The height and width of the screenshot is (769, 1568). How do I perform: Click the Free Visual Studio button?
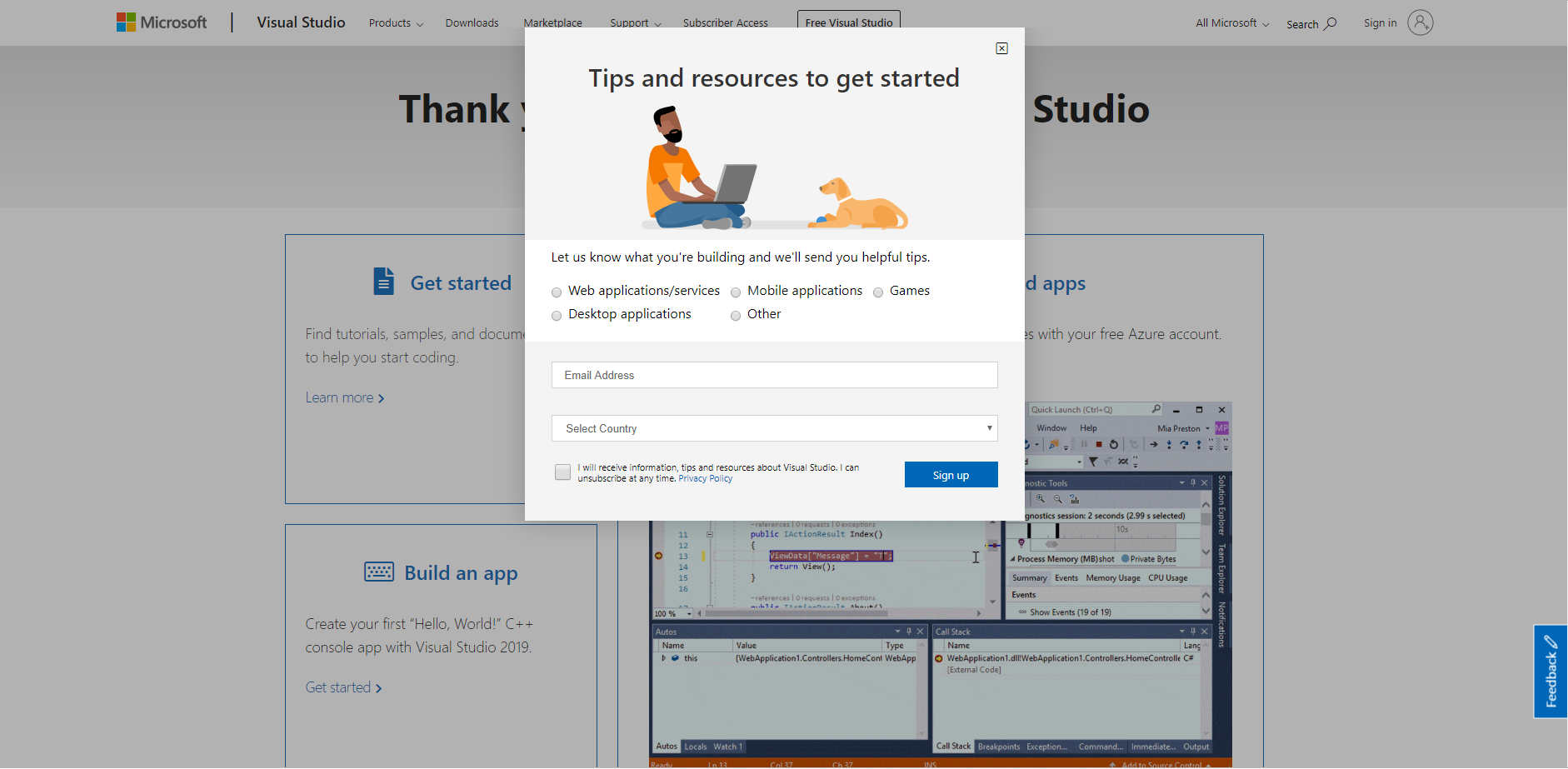click(x=849, y=22)
